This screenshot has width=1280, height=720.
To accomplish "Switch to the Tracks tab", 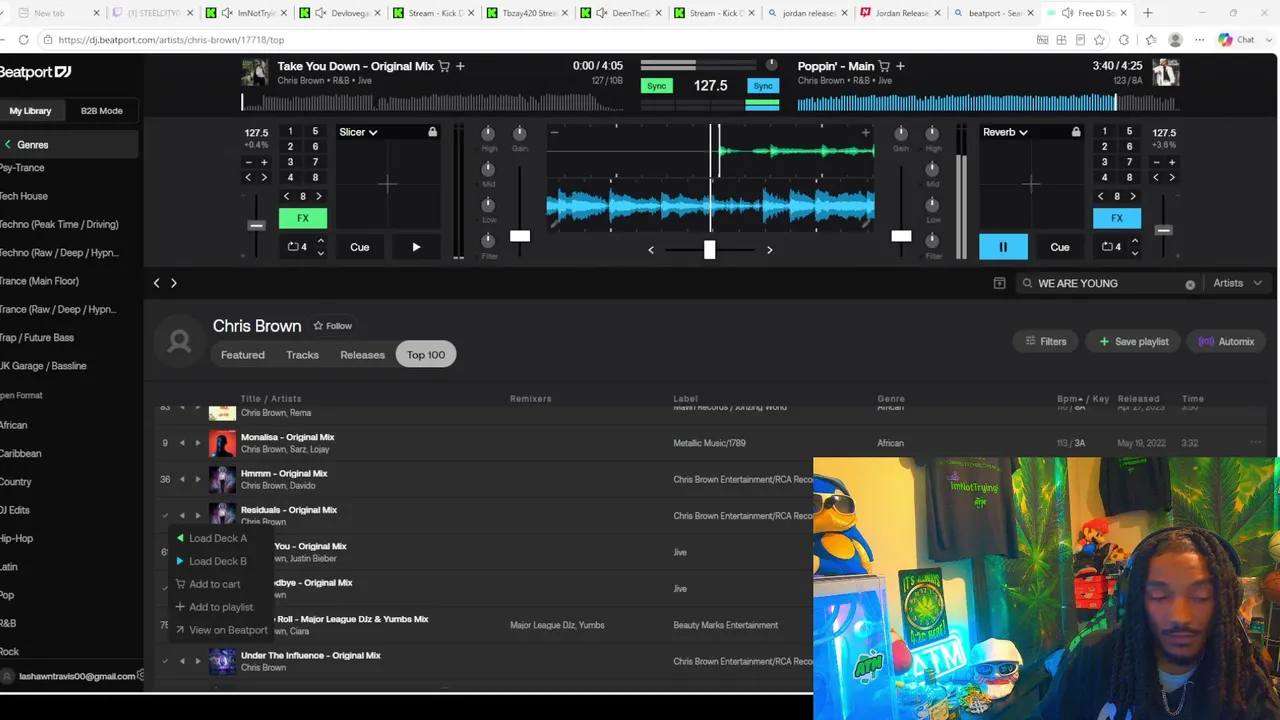I will point(302,355).
